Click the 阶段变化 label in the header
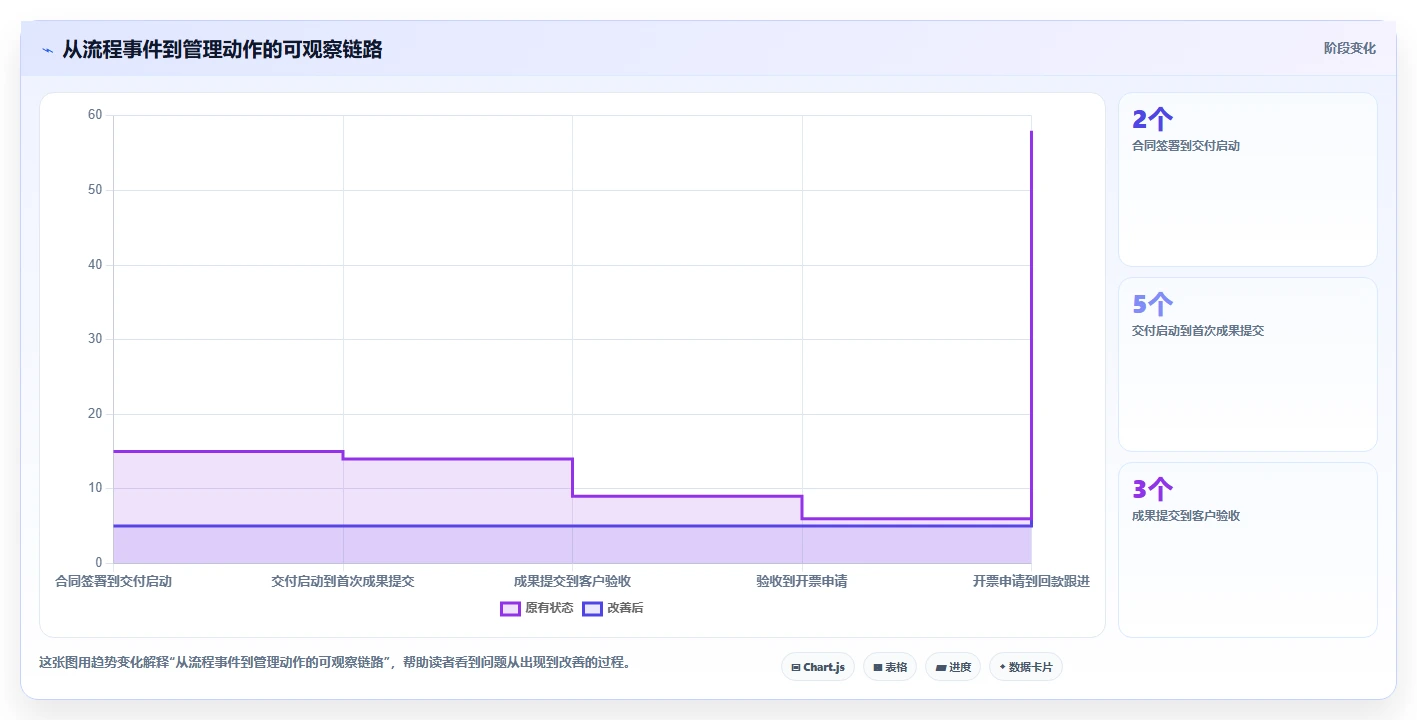The image size is (1417, 720). pos(1349,48)
